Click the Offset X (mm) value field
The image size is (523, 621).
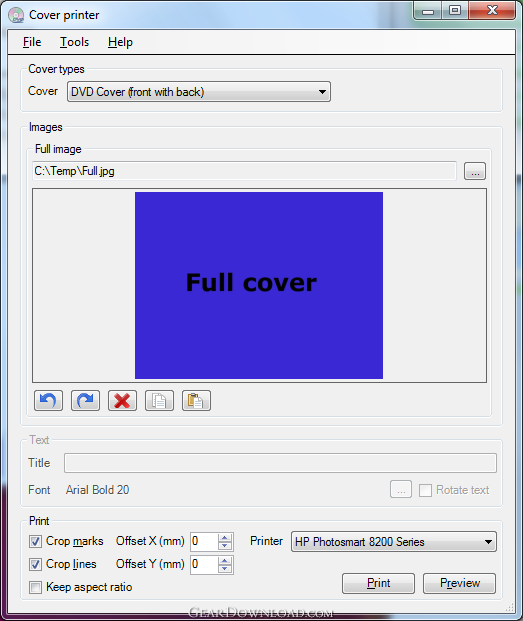coord(204,542)
